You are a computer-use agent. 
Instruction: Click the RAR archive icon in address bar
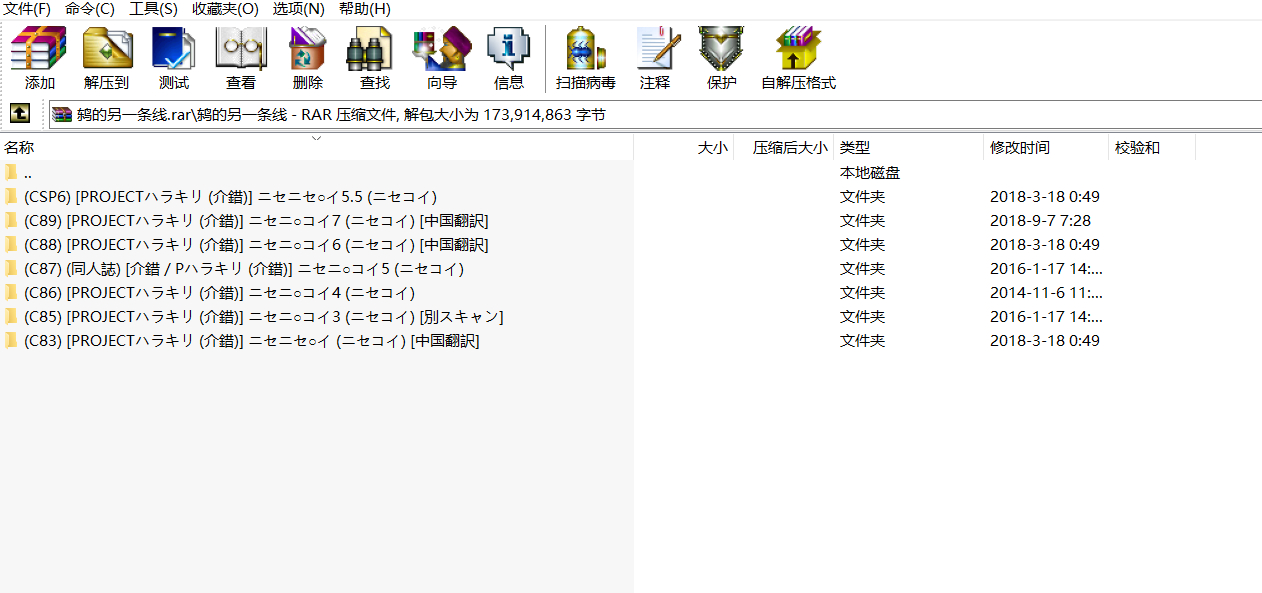pyautogui.click(x=63, y=114)
